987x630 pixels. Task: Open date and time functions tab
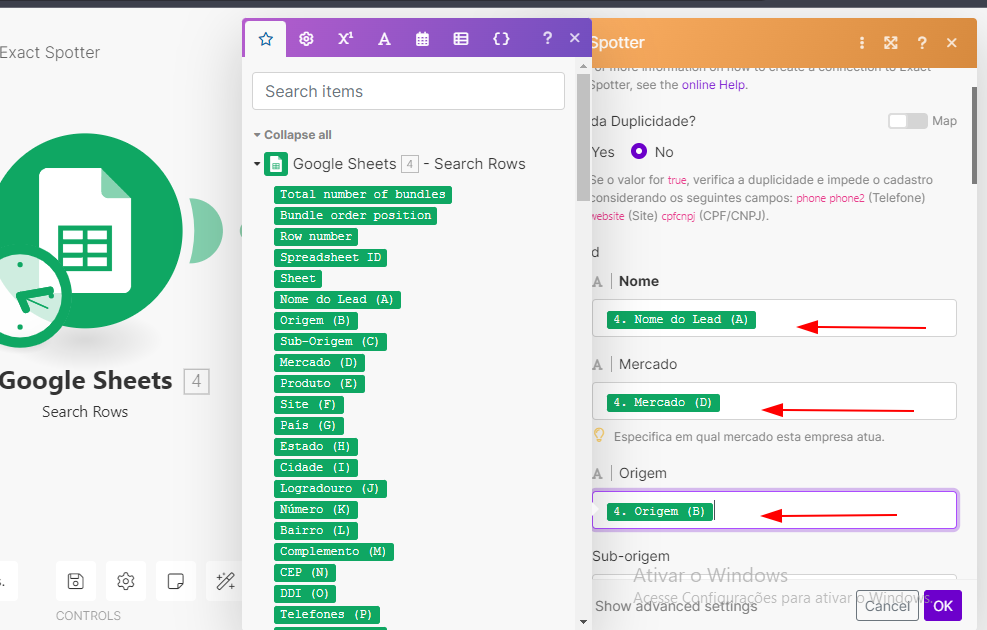(x=422, y=39)
